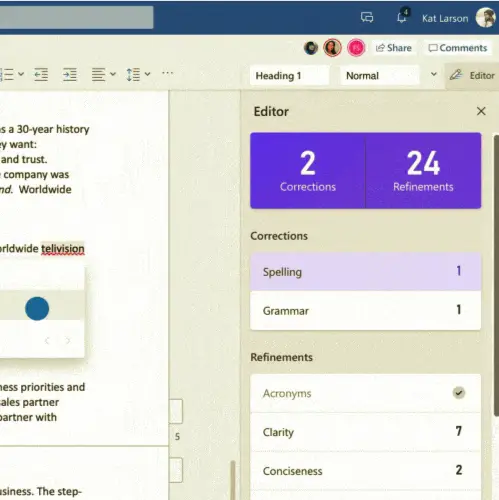Close the Editor pane

click(x=481, y=111)
